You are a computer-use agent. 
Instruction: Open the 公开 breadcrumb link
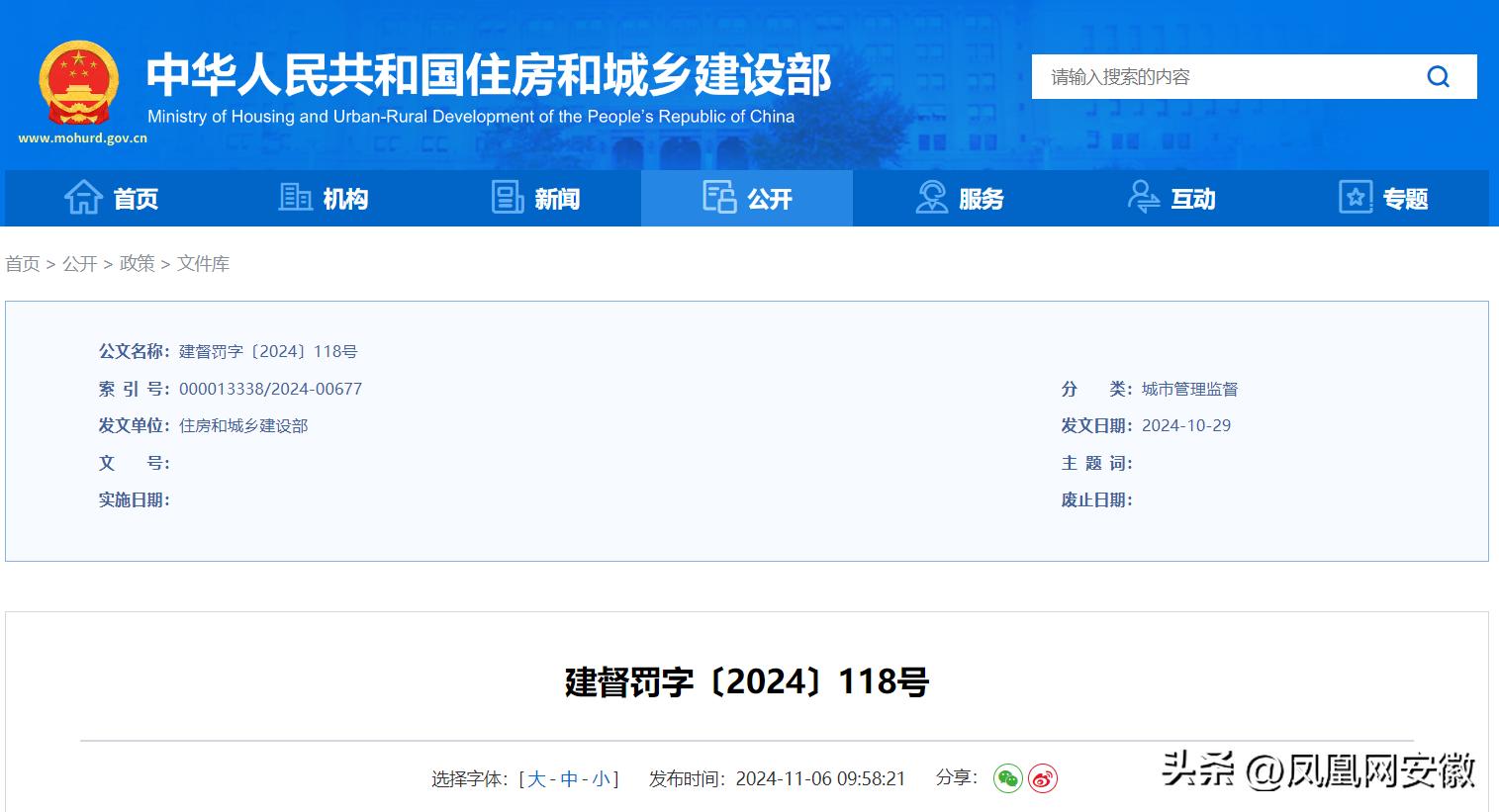78,264
